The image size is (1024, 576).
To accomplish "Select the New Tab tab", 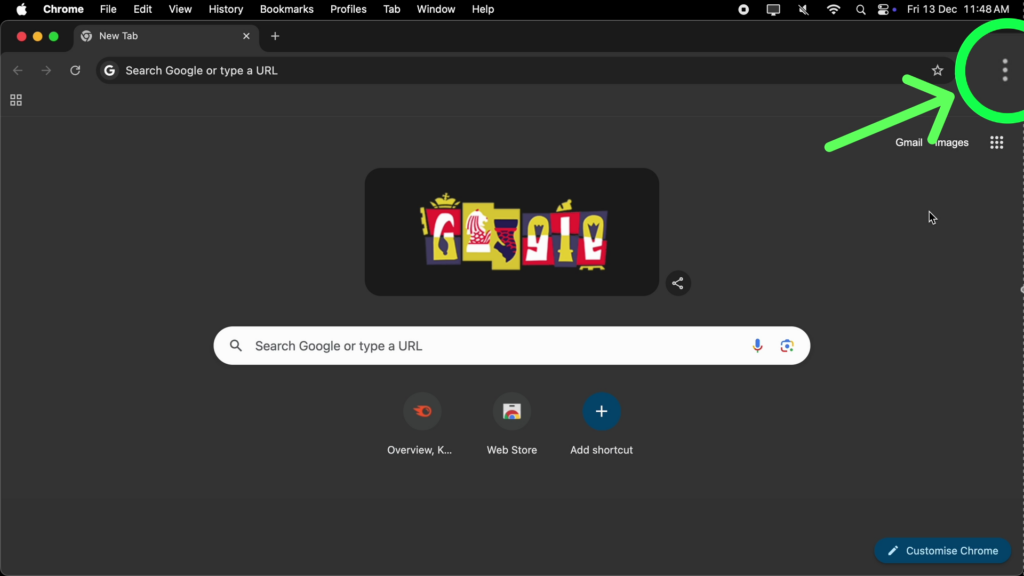I will (166, 37).
